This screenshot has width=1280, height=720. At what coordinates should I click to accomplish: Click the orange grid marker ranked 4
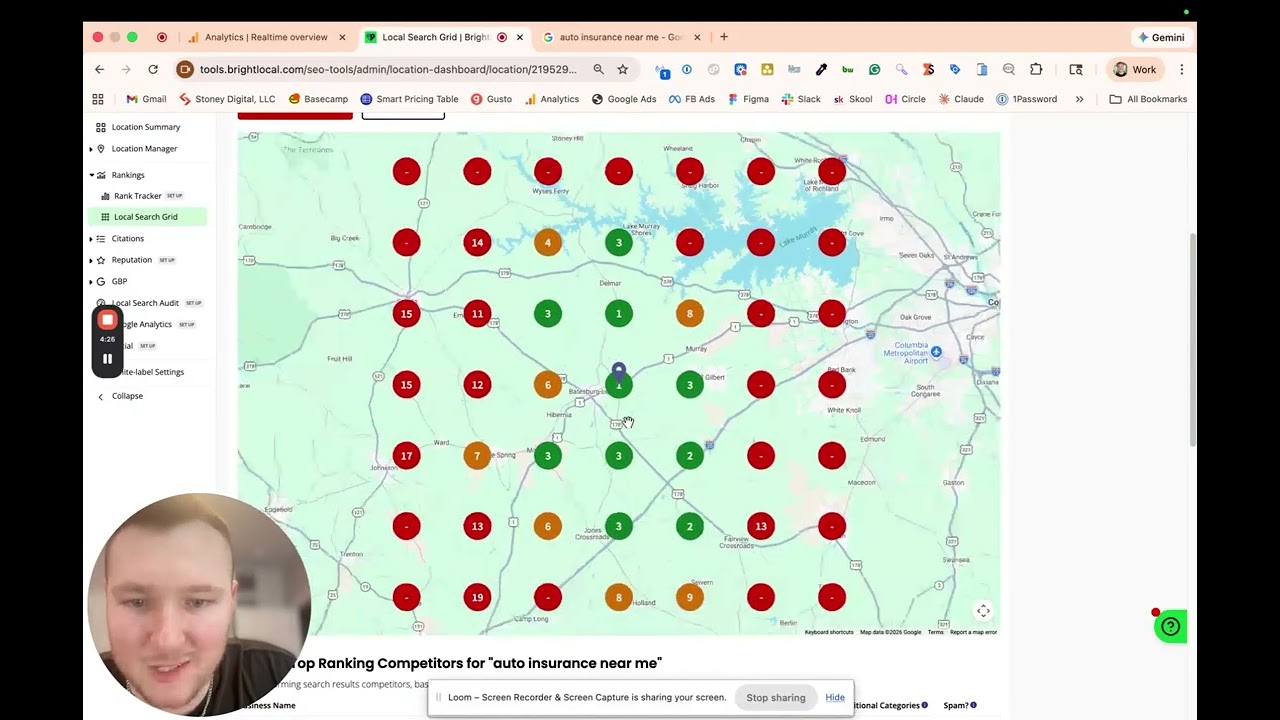[x=548, y=242]
